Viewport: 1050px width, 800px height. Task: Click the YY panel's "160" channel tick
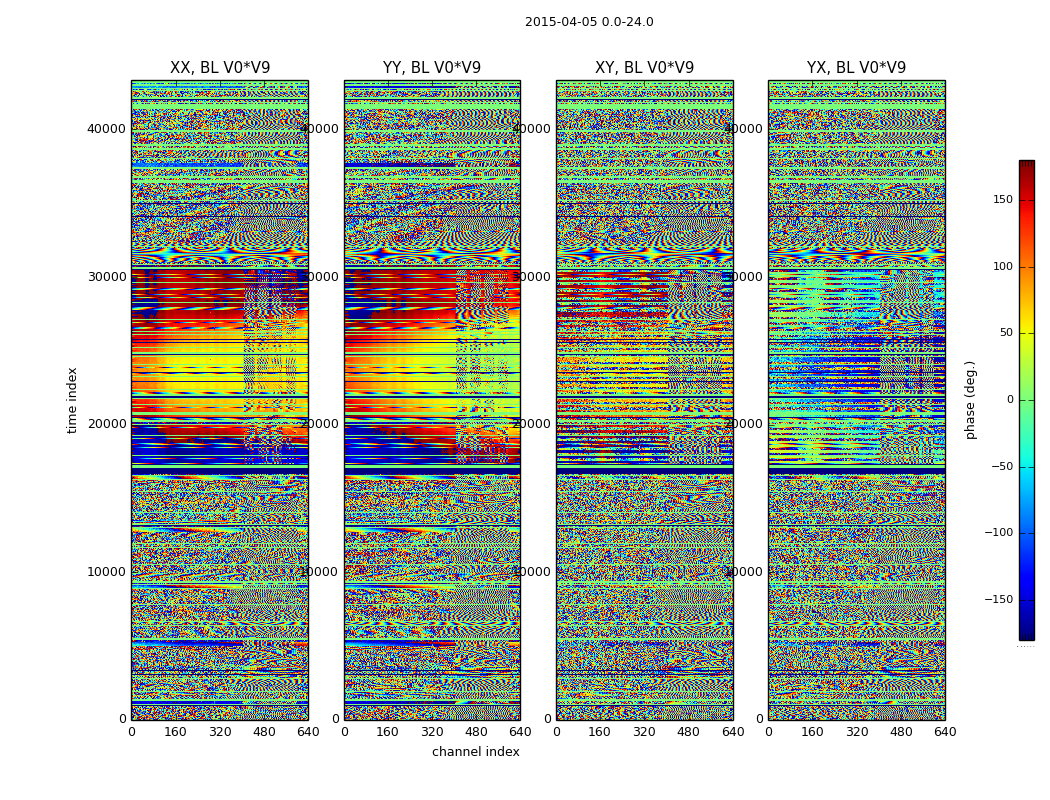point(388,732)
